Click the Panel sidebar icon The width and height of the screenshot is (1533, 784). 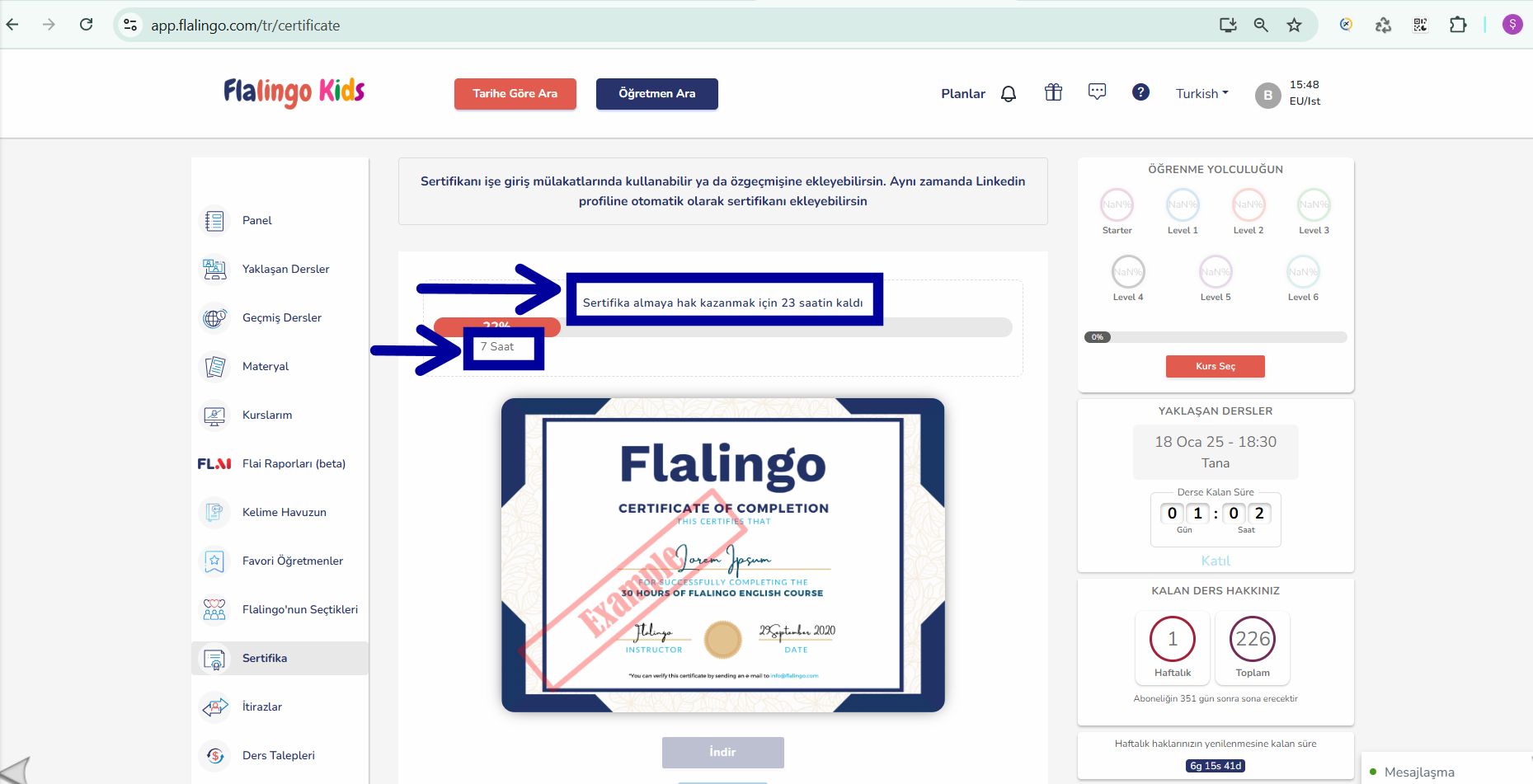[214, 221]
